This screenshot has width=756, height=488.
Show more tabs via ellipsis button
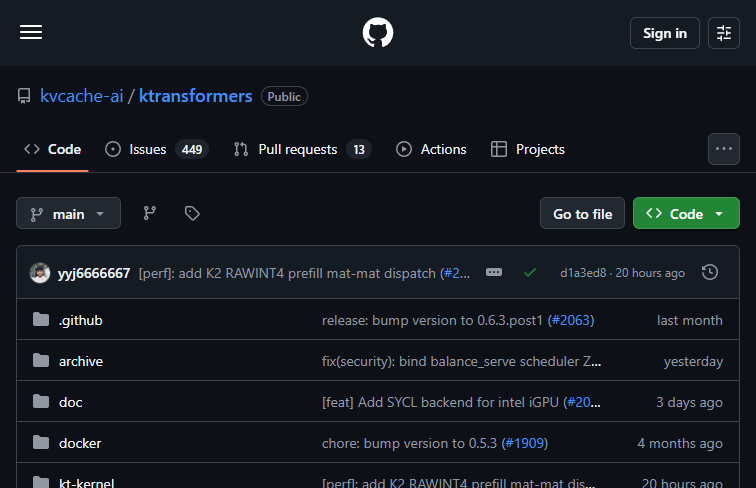point(724,149)
